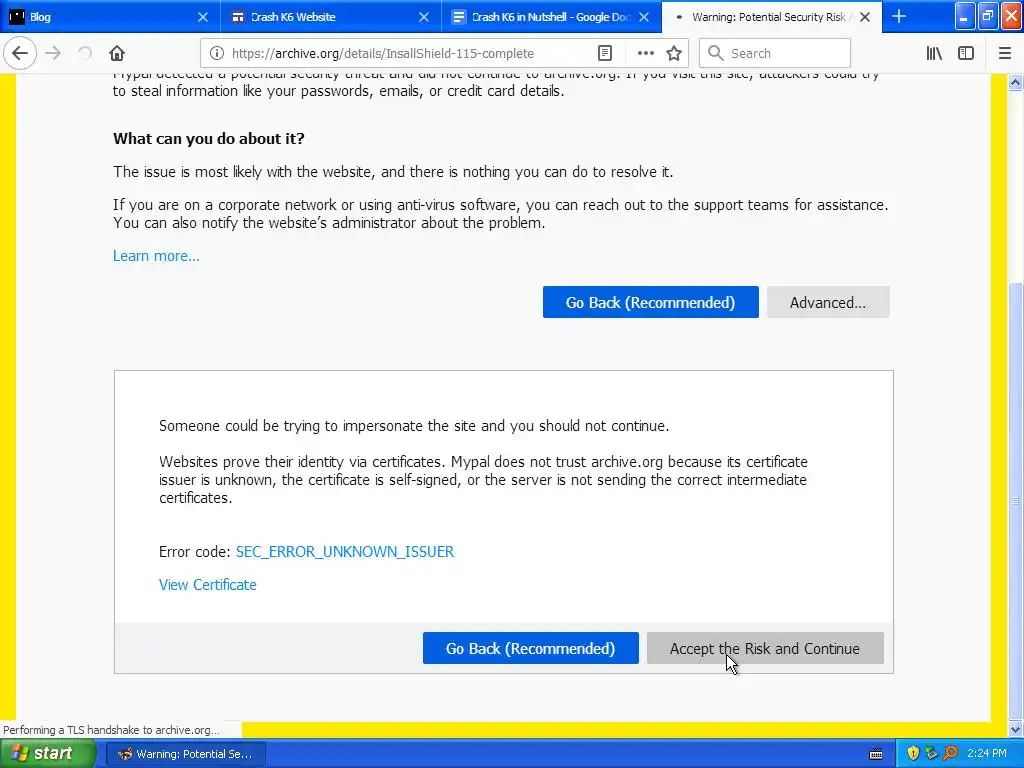
Task: Click the green arrow tray icon
Action: pos(931,754)
